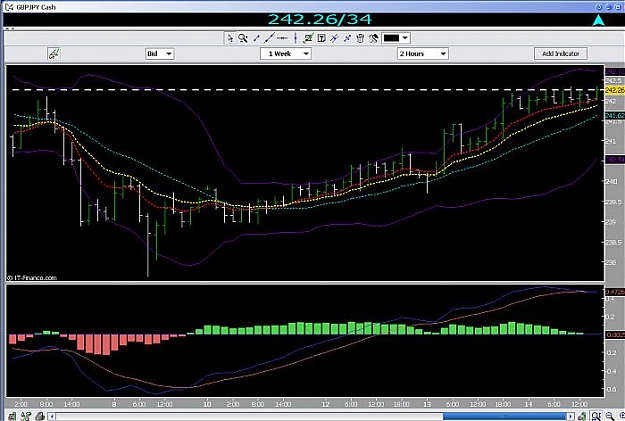Click the 0.4726 MACD value label

[x=615, y=292]
